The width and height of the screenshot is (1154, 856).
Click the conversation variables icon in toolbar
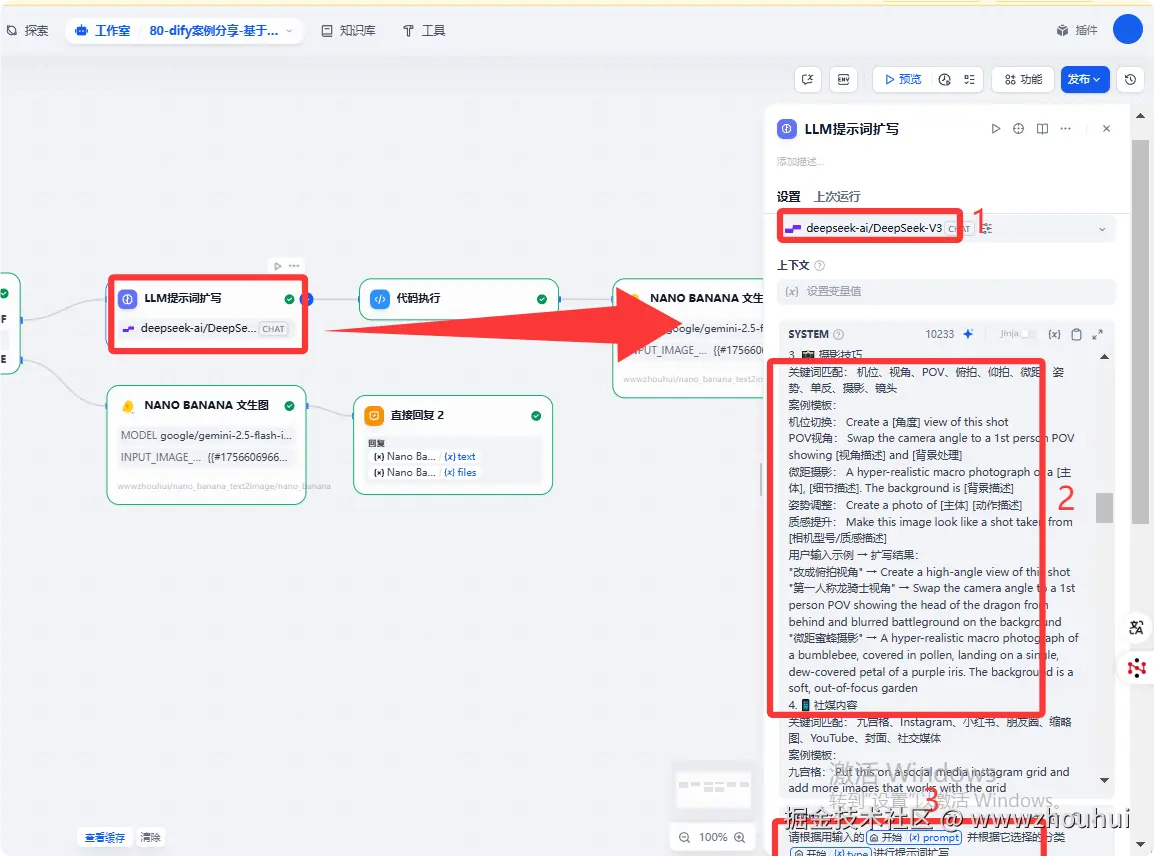coord(807,79)
